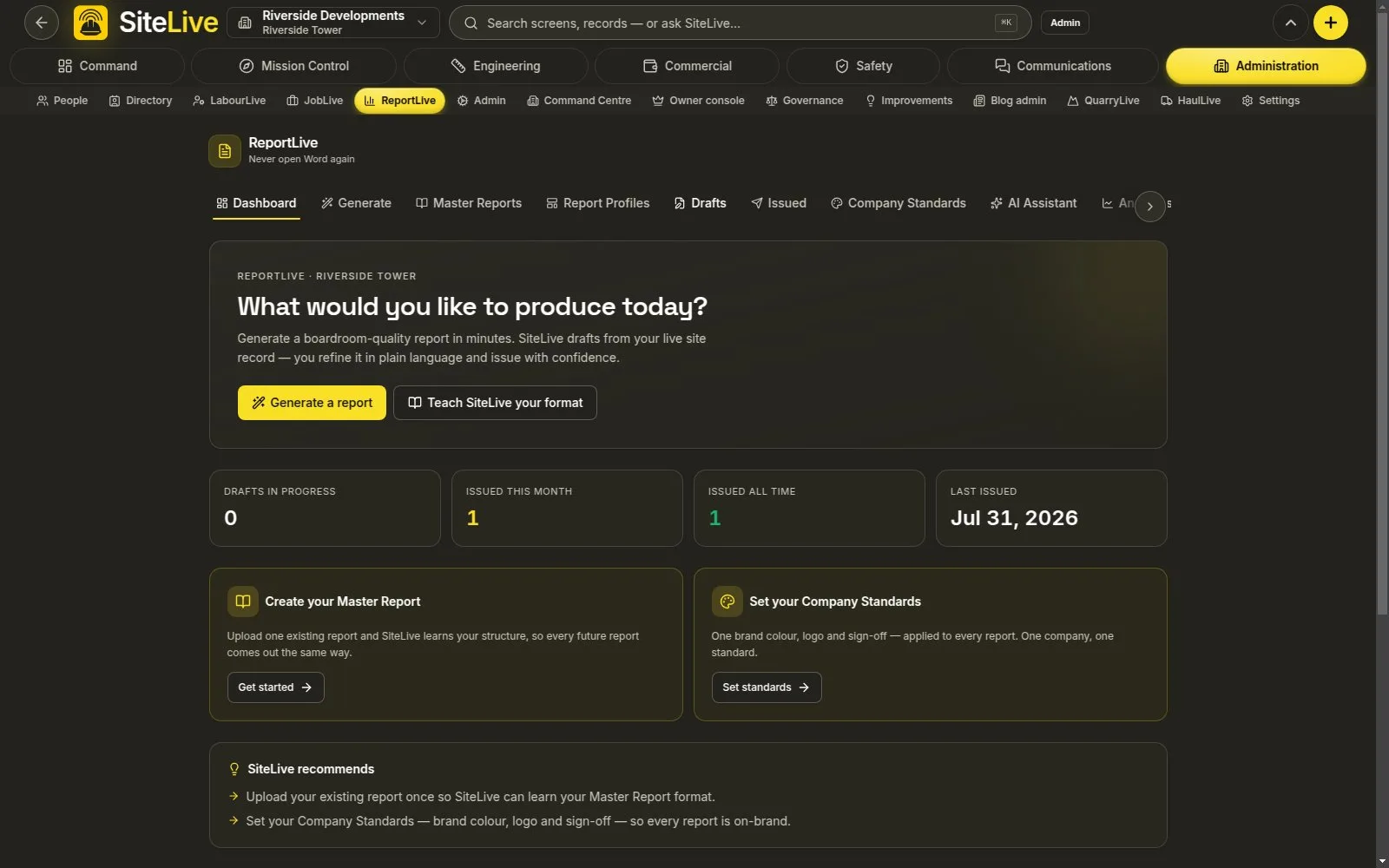Image resolution: width=1389 pixels, height=868 pixels.
Task: Click the back arrow button
Action: (x=41, y=23)
